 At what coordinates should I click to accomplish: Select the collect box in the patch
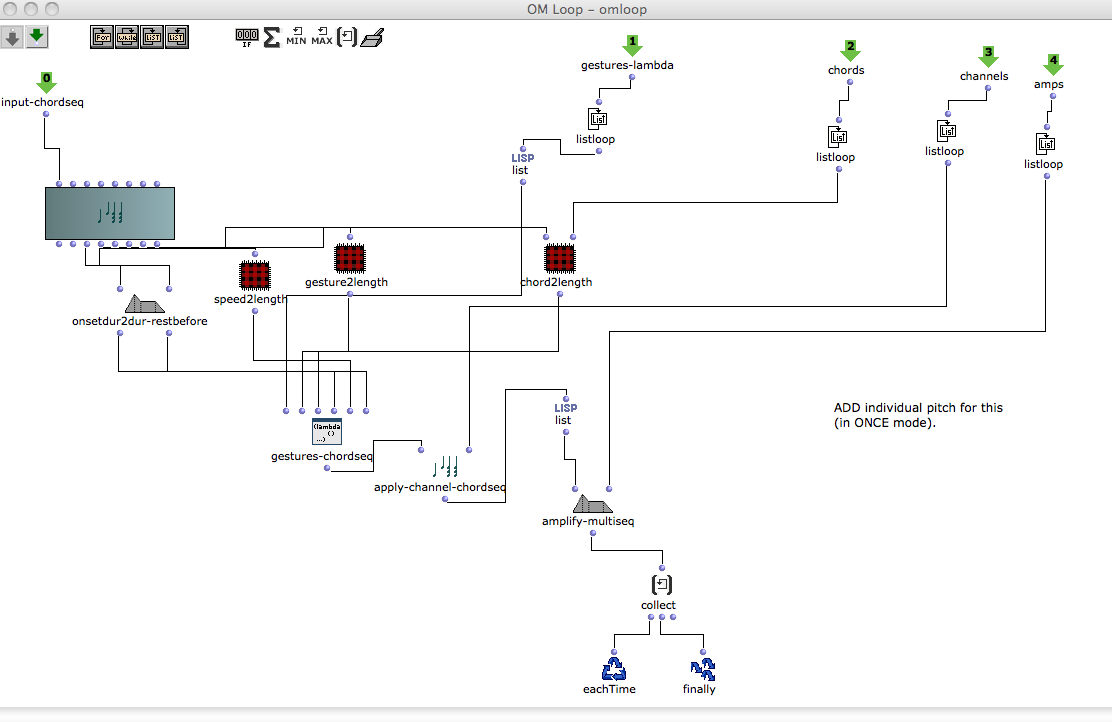661,584
